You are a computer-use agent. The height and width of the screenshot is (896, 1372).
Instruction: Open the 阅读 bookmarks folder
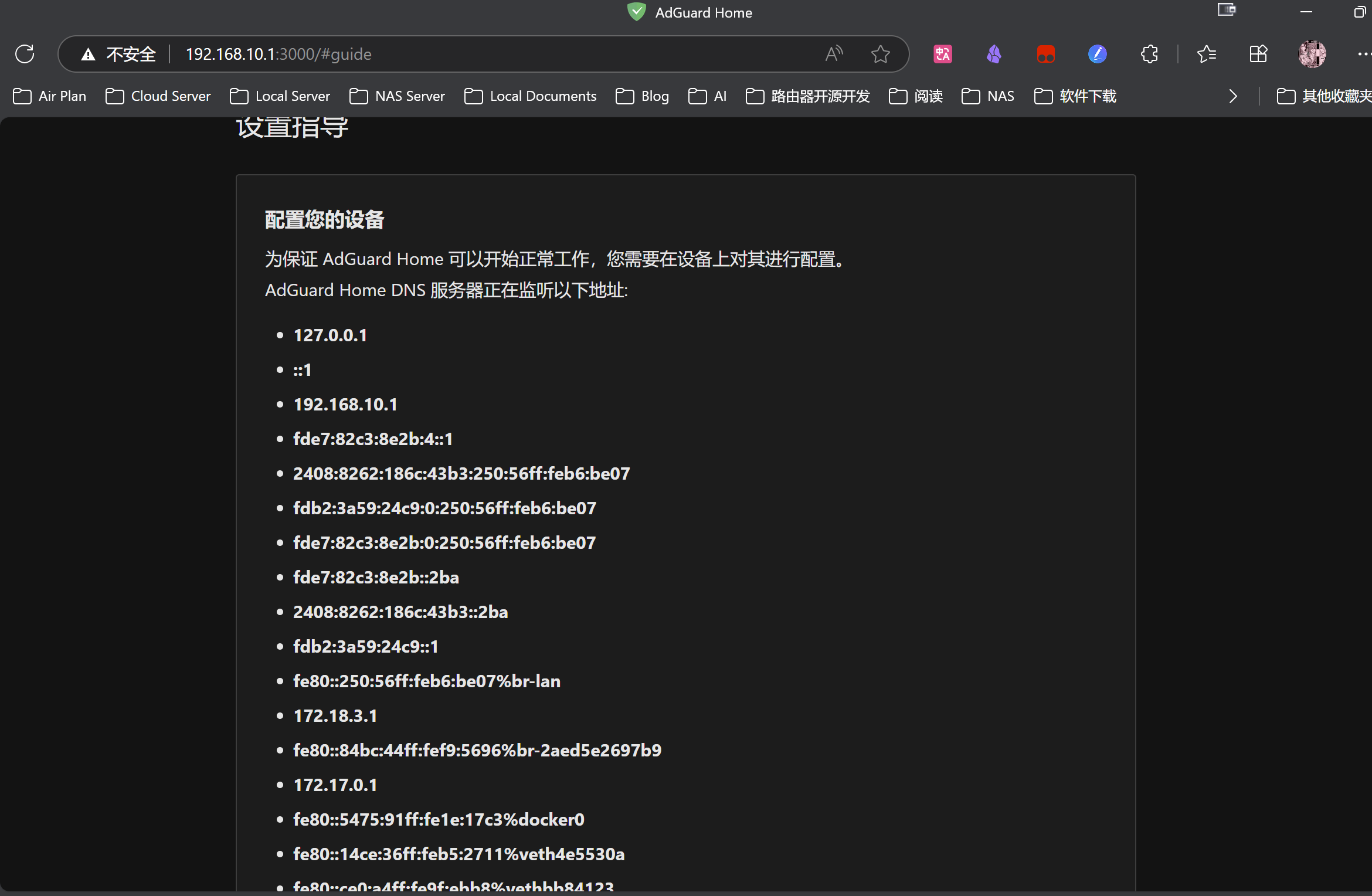(915, 96)
